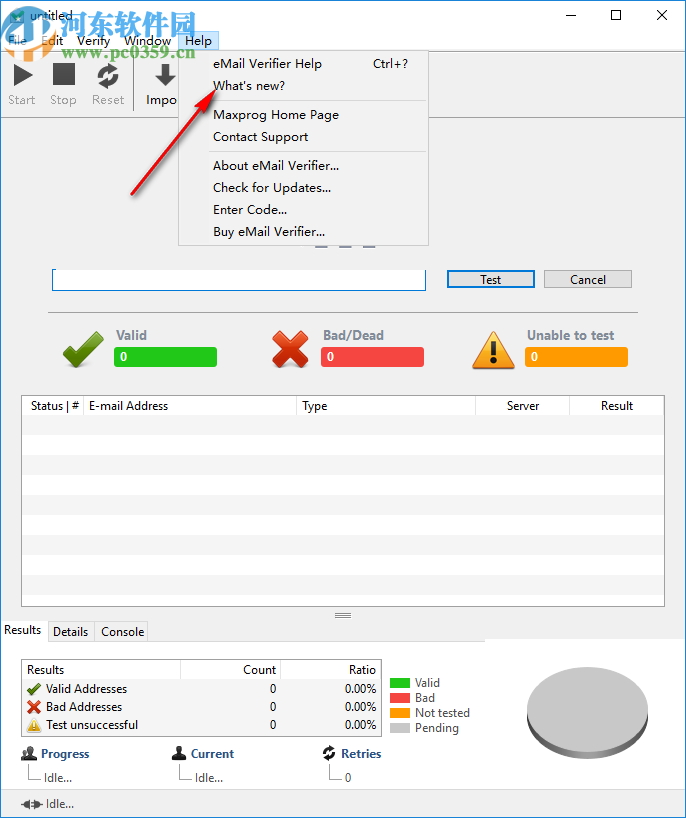The height and width of the screenshot is (818, 686).
Task: Select the Test unsuccessful result row
Action: tap(201, 725)
